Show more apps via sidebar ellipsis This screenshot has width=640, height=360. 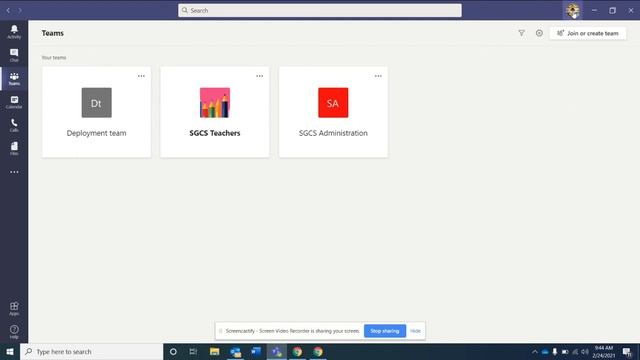(x=14, y=172)
